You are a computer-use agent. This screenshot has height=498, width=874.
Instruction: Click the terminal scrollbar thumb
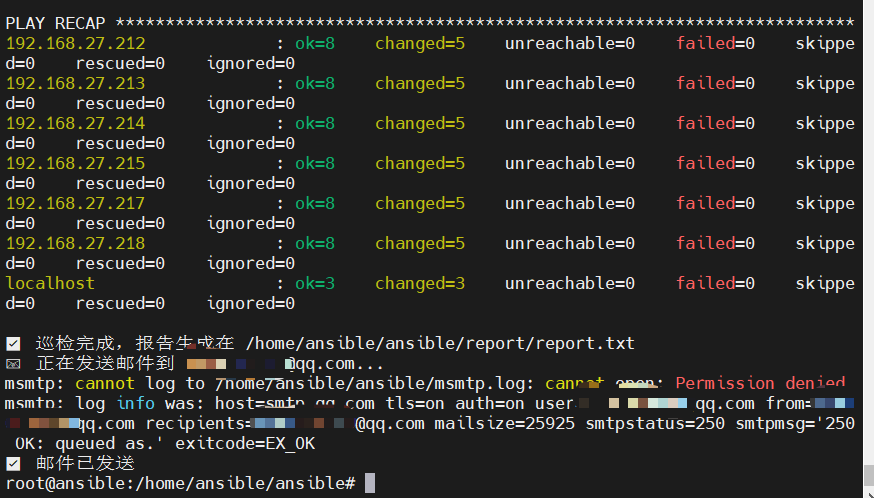(868, 477)
